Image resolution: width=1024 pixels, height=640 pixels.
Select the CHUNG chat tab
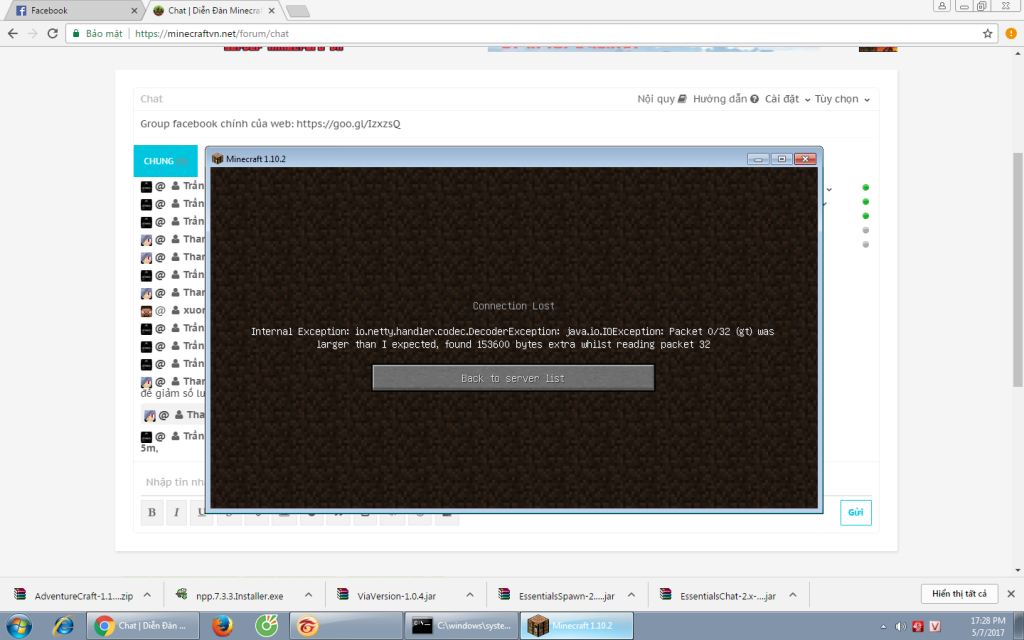coord(165,161)
